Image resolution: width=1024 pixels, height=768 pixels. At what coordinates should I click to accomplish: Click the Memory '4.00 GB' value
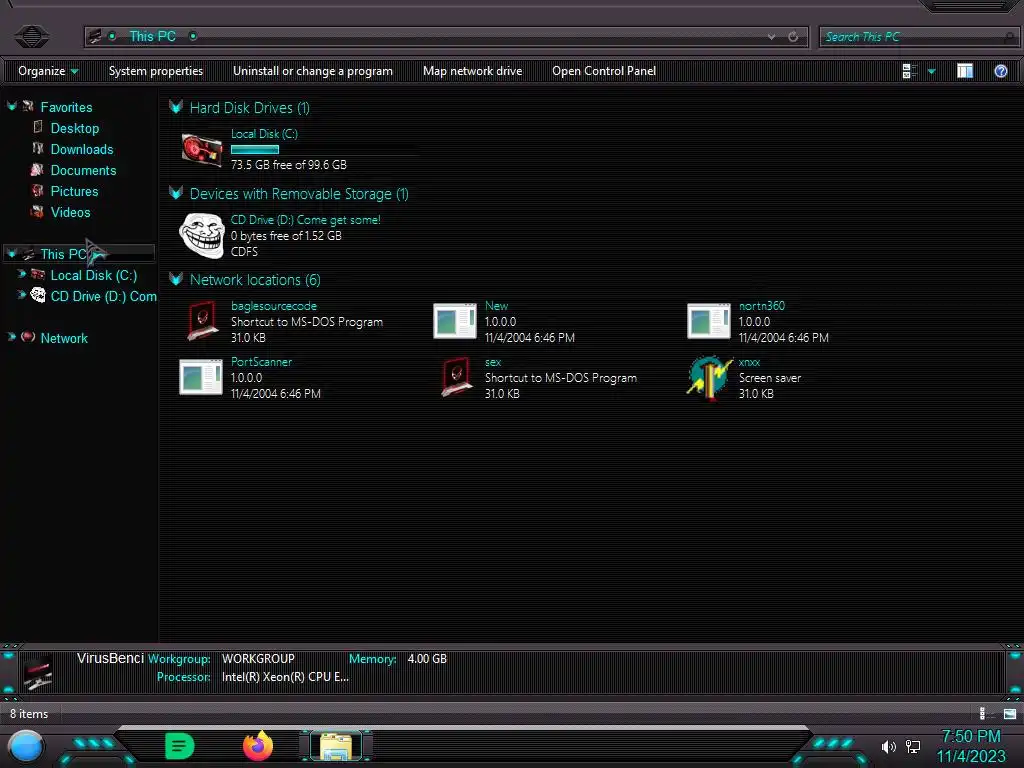tap(427, 658)
